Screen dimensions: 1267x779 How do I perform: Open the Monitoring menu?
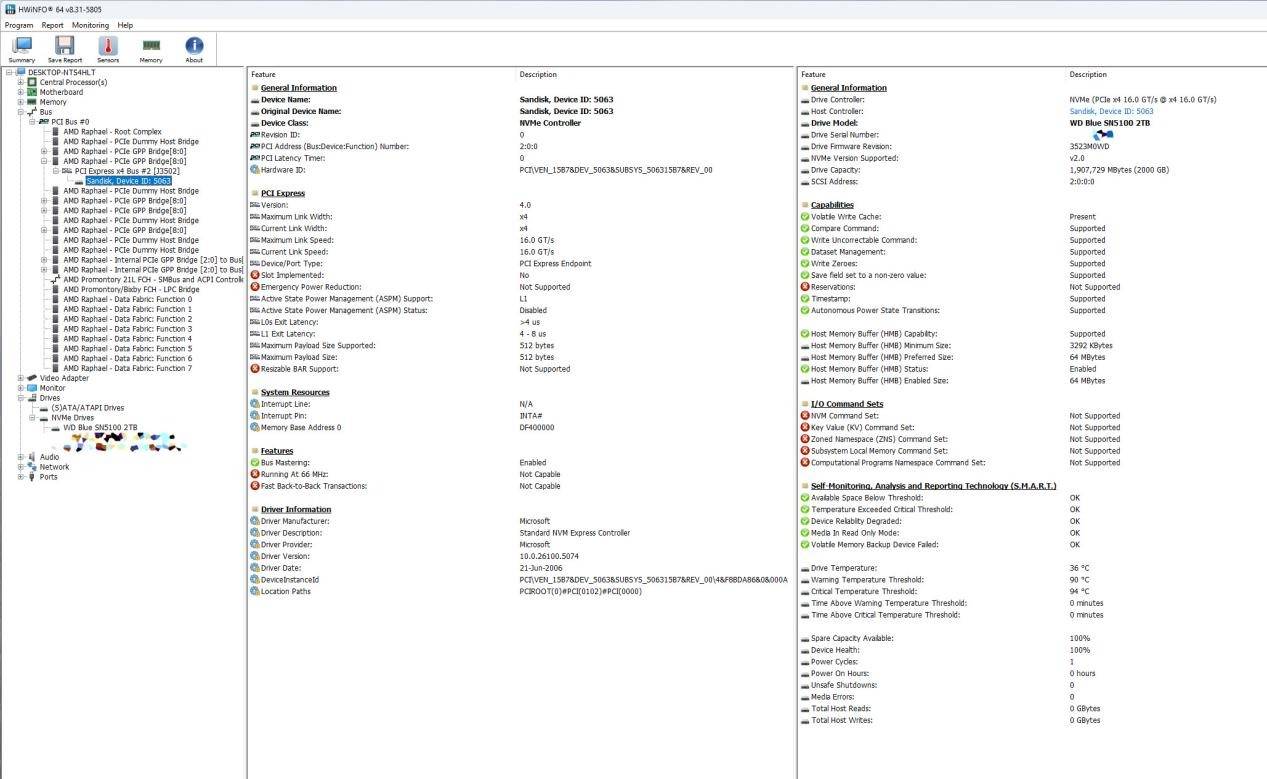[x=90, y=25]
